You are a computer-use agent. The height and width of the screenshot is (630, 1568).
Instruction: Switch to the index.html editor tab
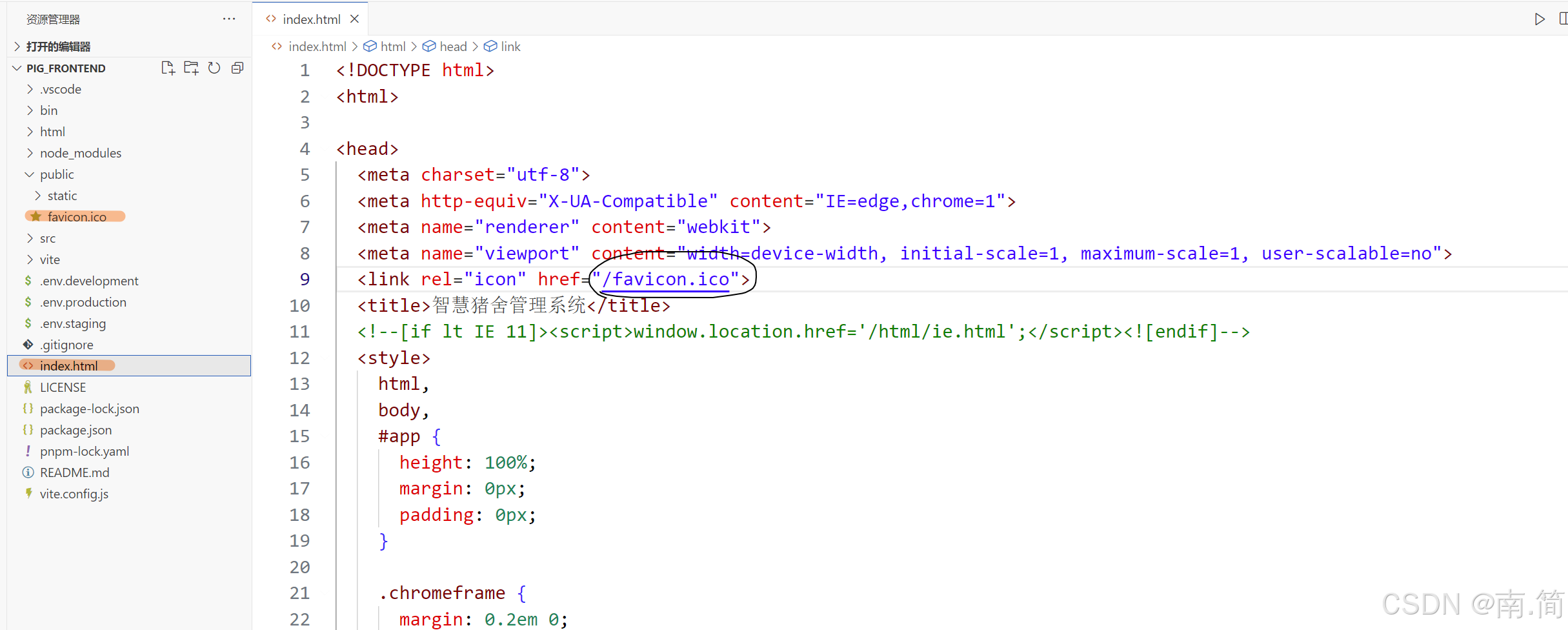click(311, 19)
